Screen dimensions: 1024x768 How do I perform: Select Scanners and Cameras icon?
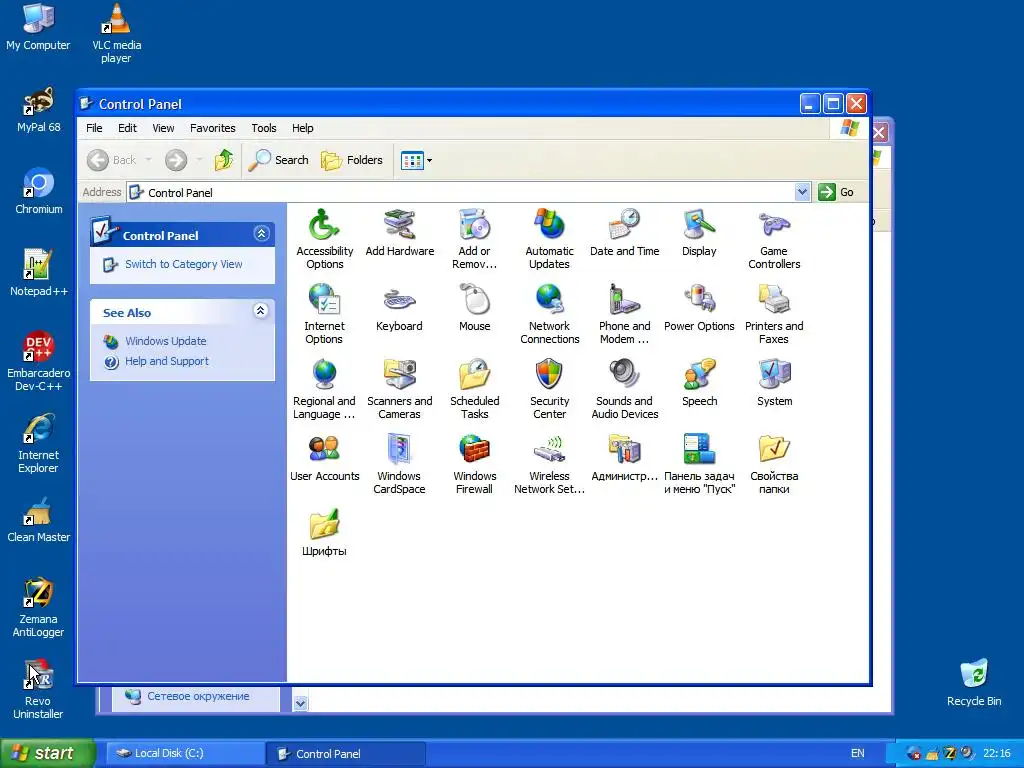[400, 376]
